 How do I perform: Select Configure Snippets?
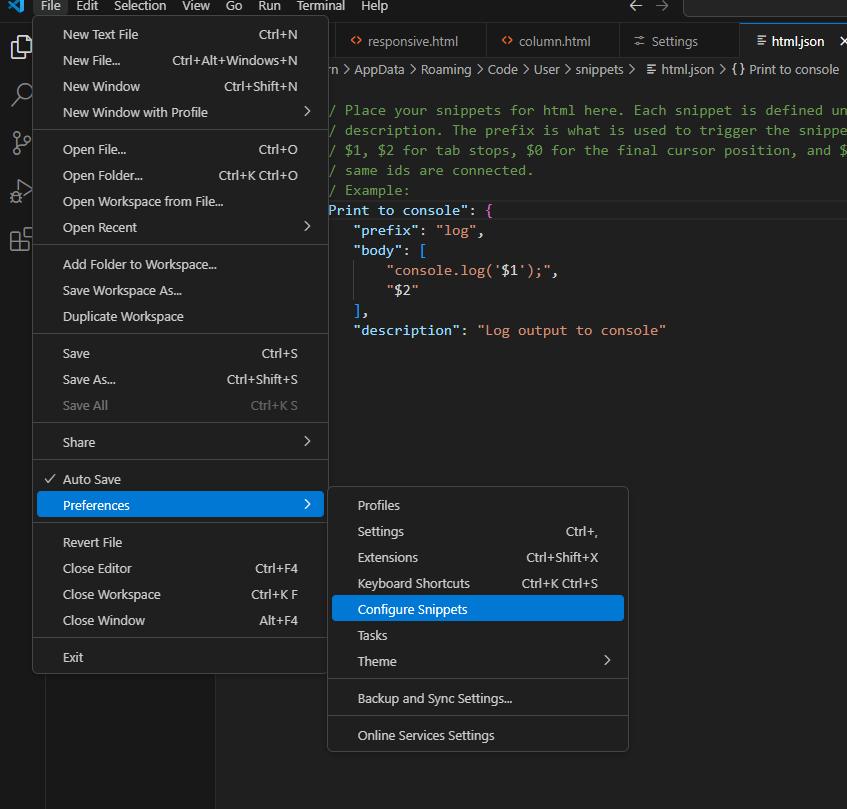[x=478, y=609]
